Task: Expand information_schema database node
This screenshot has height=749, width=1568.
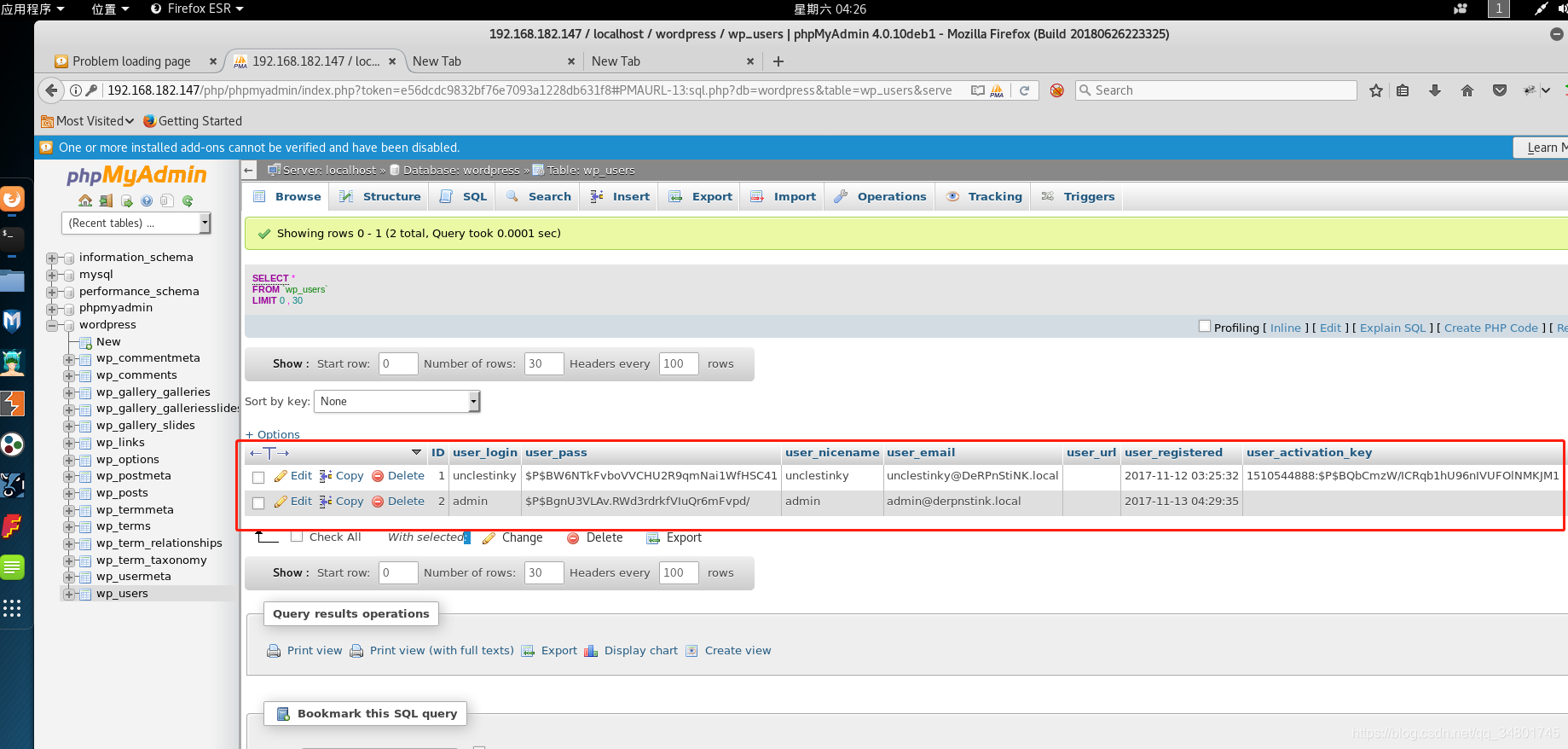Action: click(x=52, y=258)
